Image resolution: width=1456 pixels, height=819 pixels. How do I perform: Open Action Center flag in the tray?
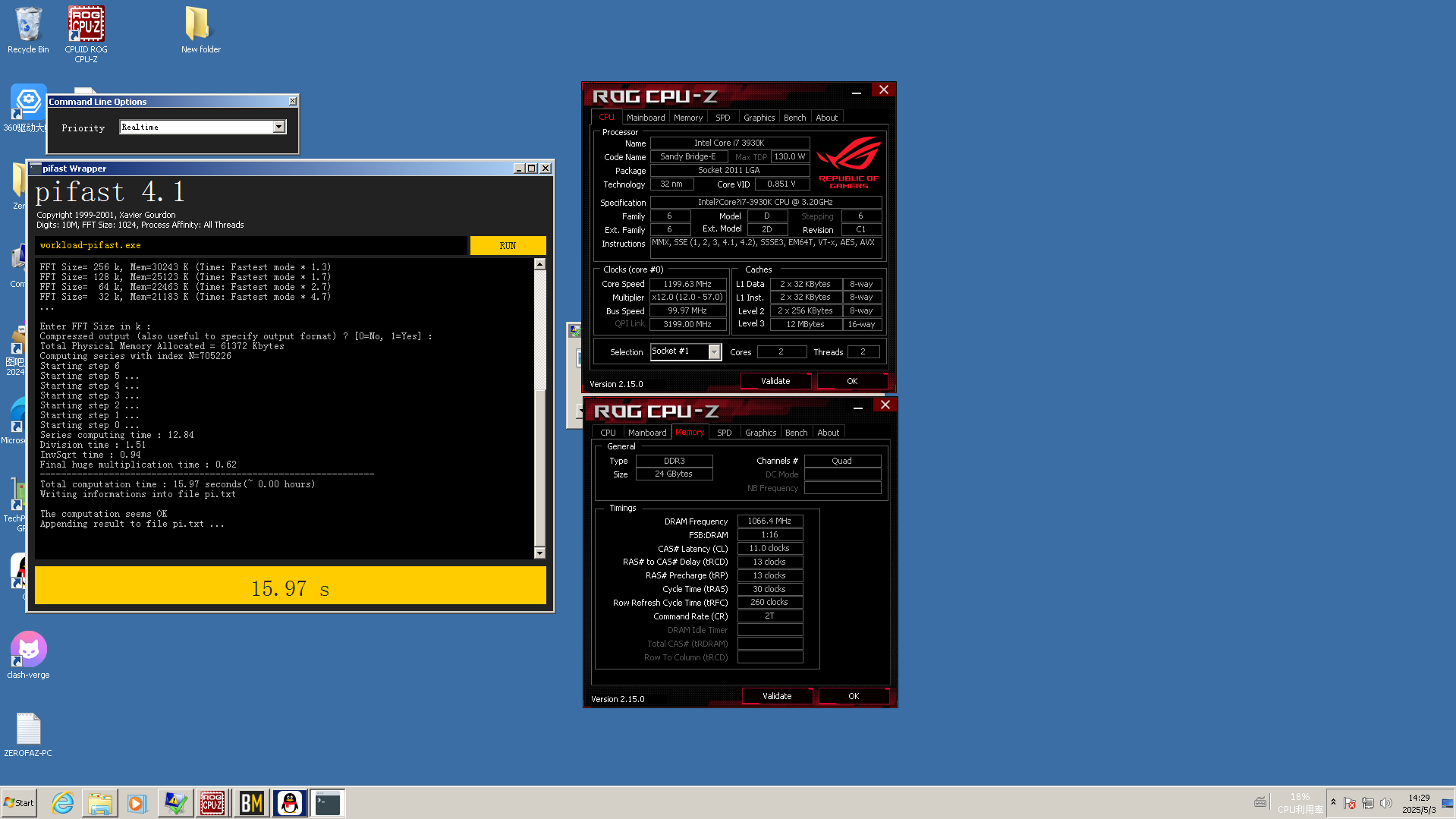(1350, 803)
